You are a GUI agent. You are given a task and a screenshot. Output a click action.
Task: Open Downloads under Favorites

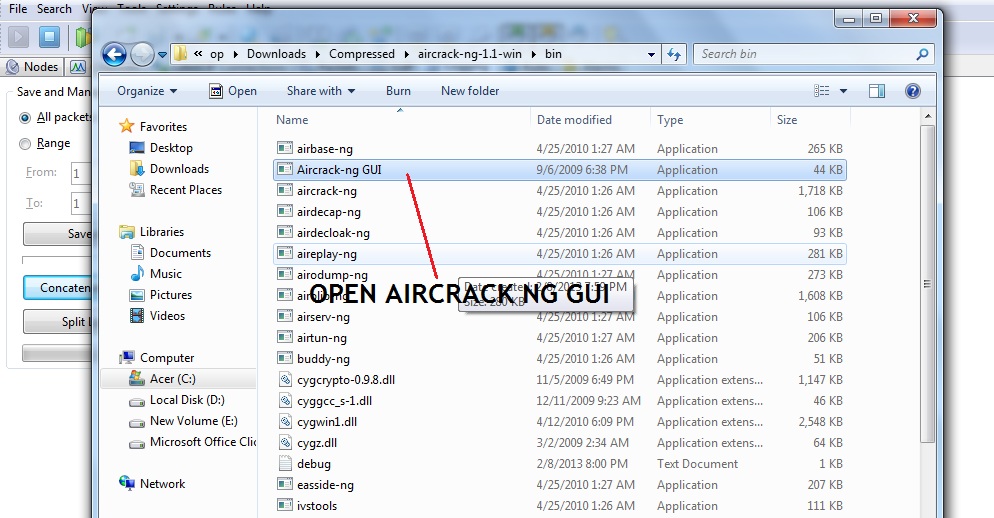(179, 169)
